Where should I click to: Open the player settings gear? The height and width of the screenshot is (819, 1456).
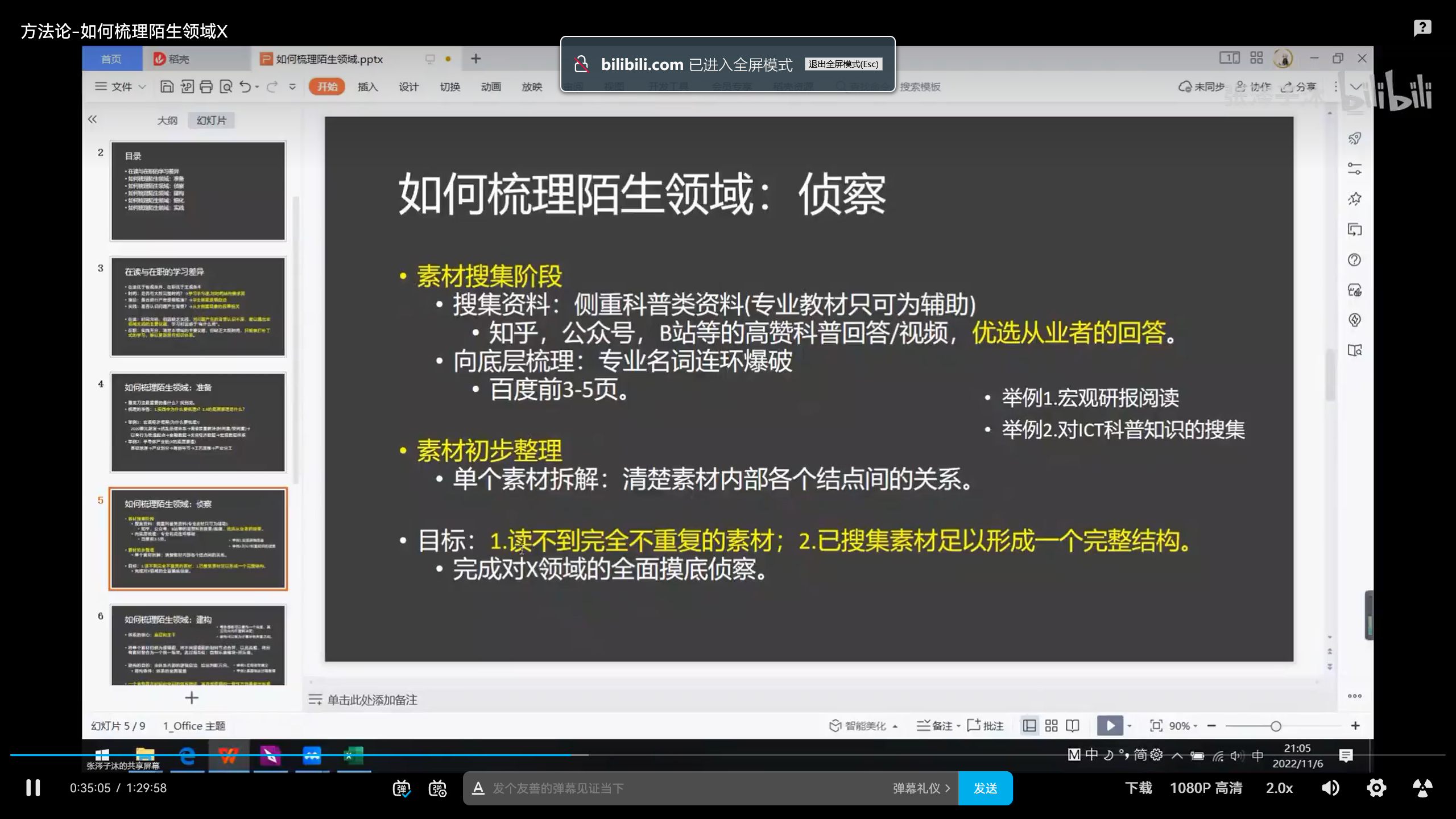(x=1376, y=788)
